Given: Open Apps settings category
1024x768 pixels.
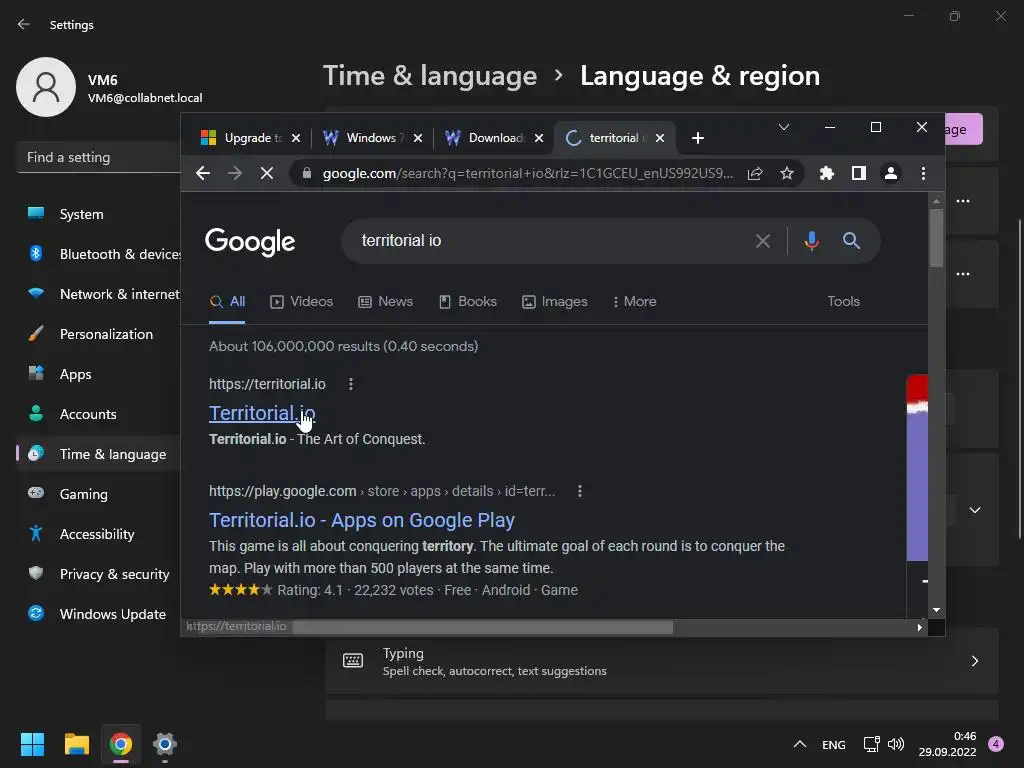Looking at the screenshot, I should (98, 374).
